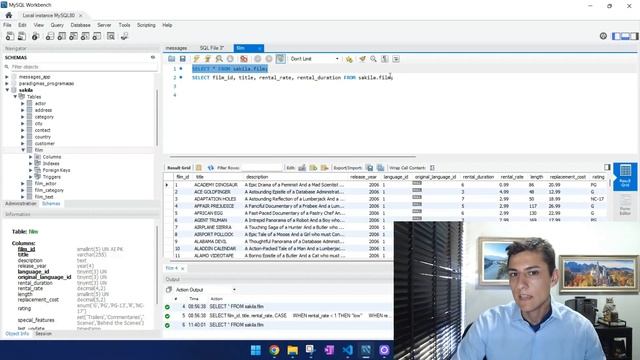Create a new schema from the main toolbar
This screenshot has height=360, width=640.
click(50, 36)
